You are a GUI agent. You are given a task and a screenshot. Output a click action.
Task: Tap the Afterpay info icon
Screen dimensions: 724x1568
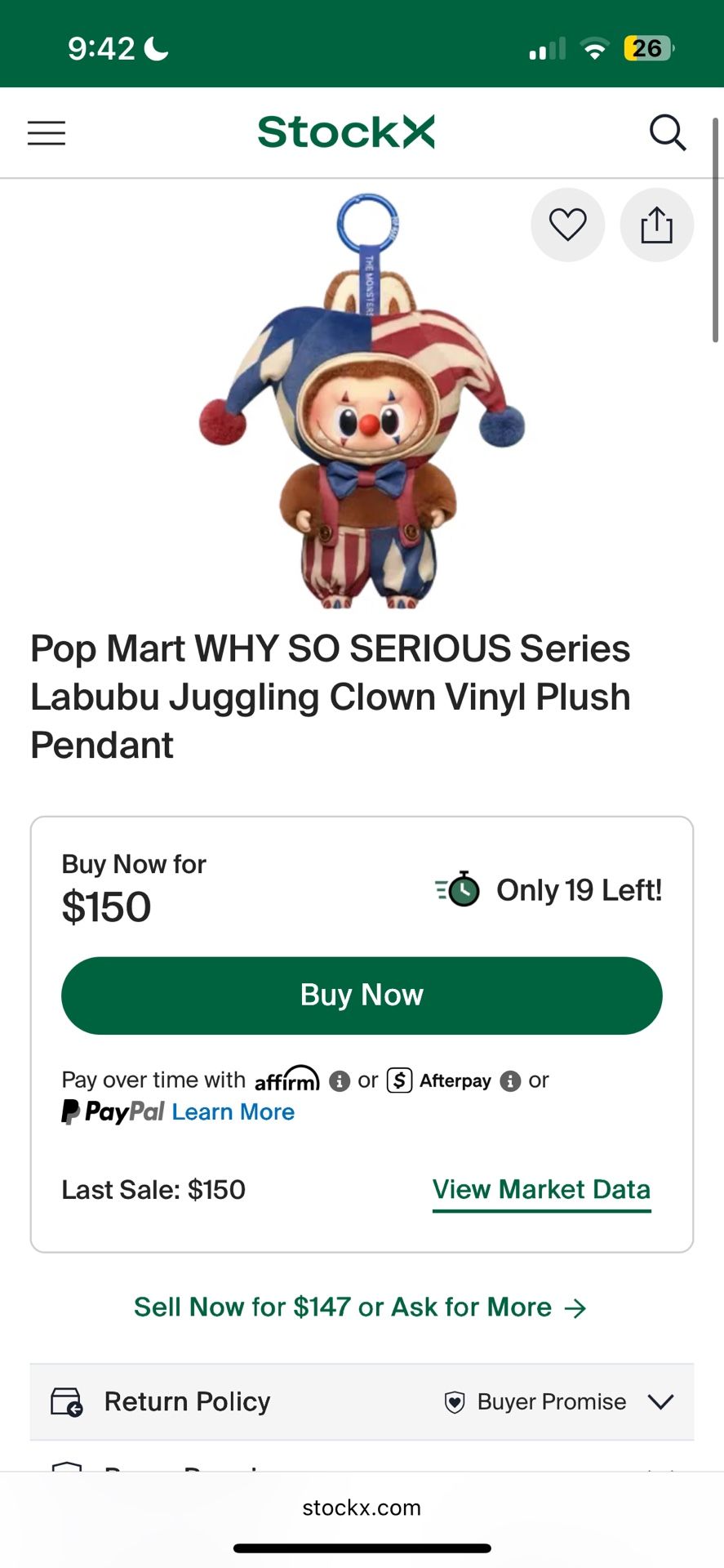click(510, 1081)
